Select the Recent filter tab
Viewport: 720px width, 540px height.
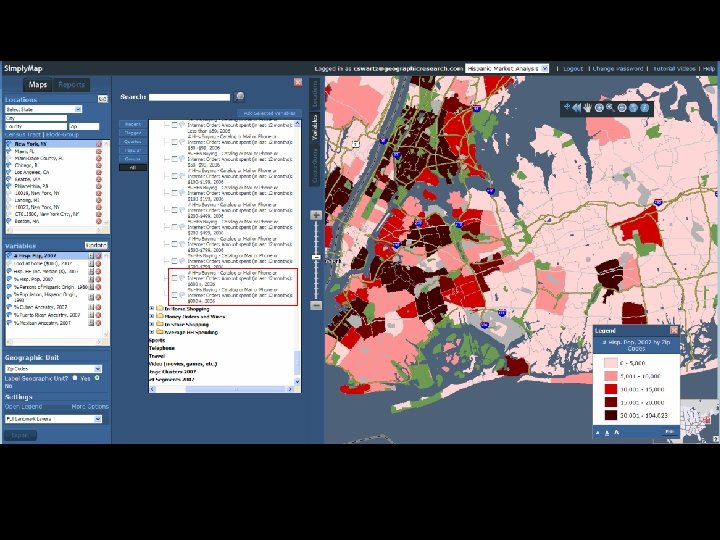click(133, 124)
